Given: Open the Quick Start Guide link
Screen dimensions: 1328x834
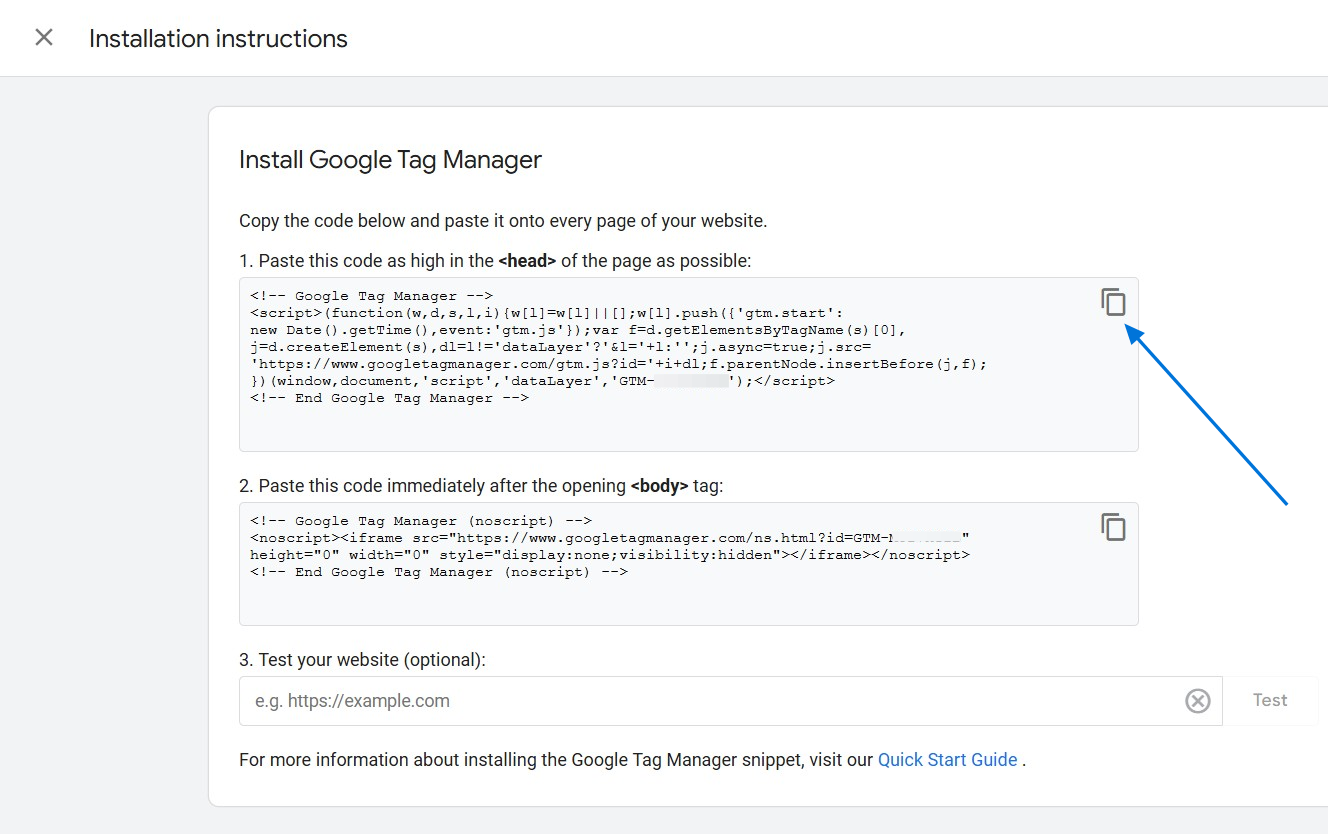Looking at the screenshot, I should click(x=947, y=760).
